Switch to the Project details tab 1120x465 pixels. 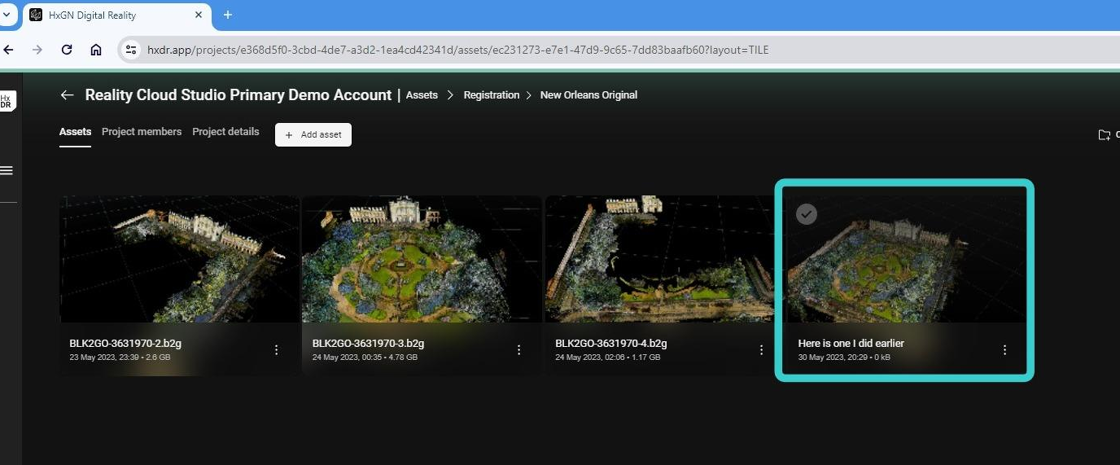coord(226,132)
